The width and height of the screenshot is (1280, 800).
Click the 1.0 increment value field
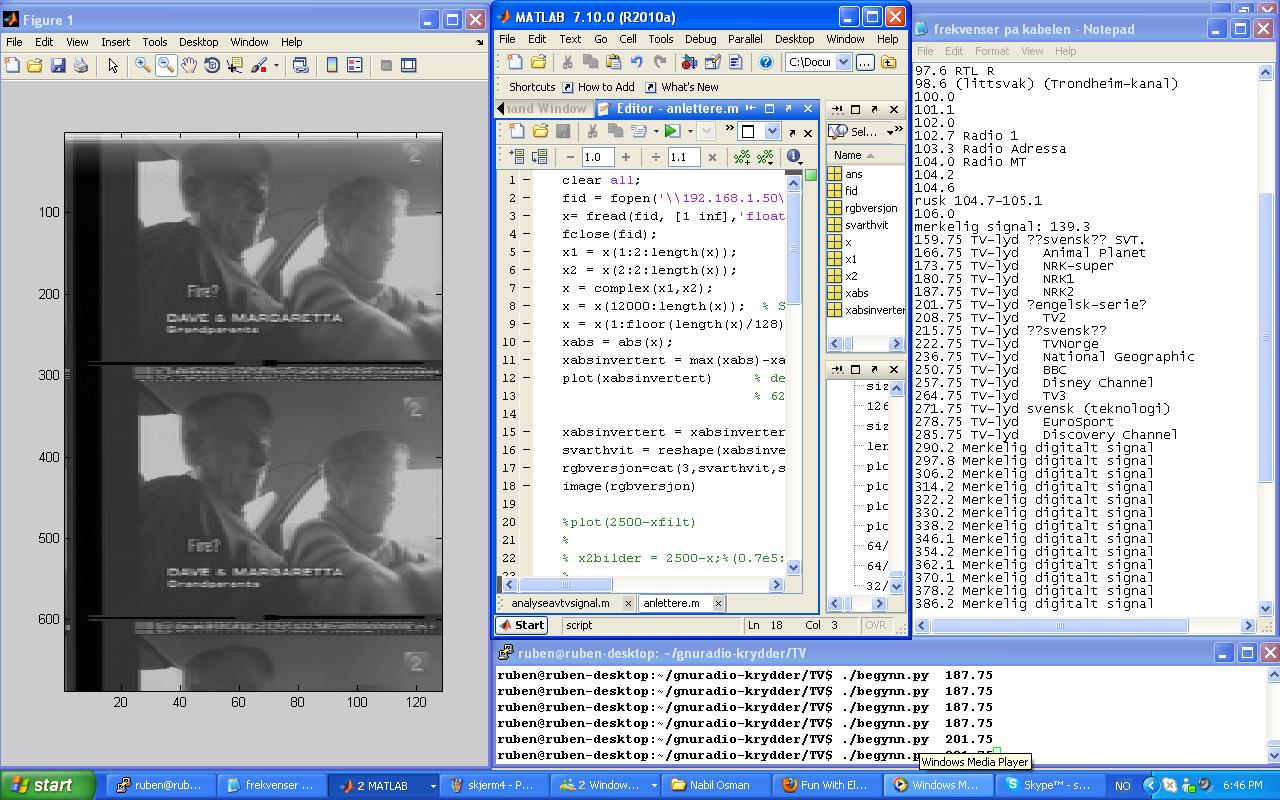click(597, 157)
